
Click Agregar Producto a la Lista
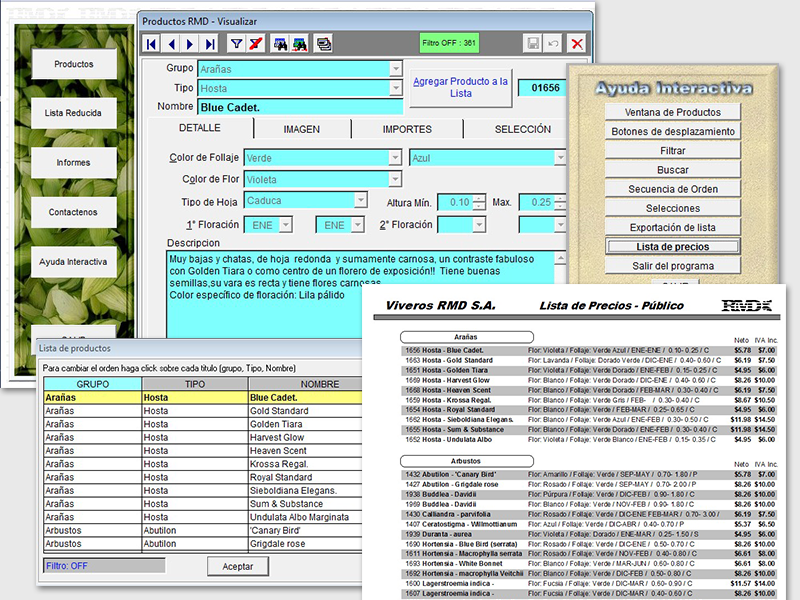[460, 87]
